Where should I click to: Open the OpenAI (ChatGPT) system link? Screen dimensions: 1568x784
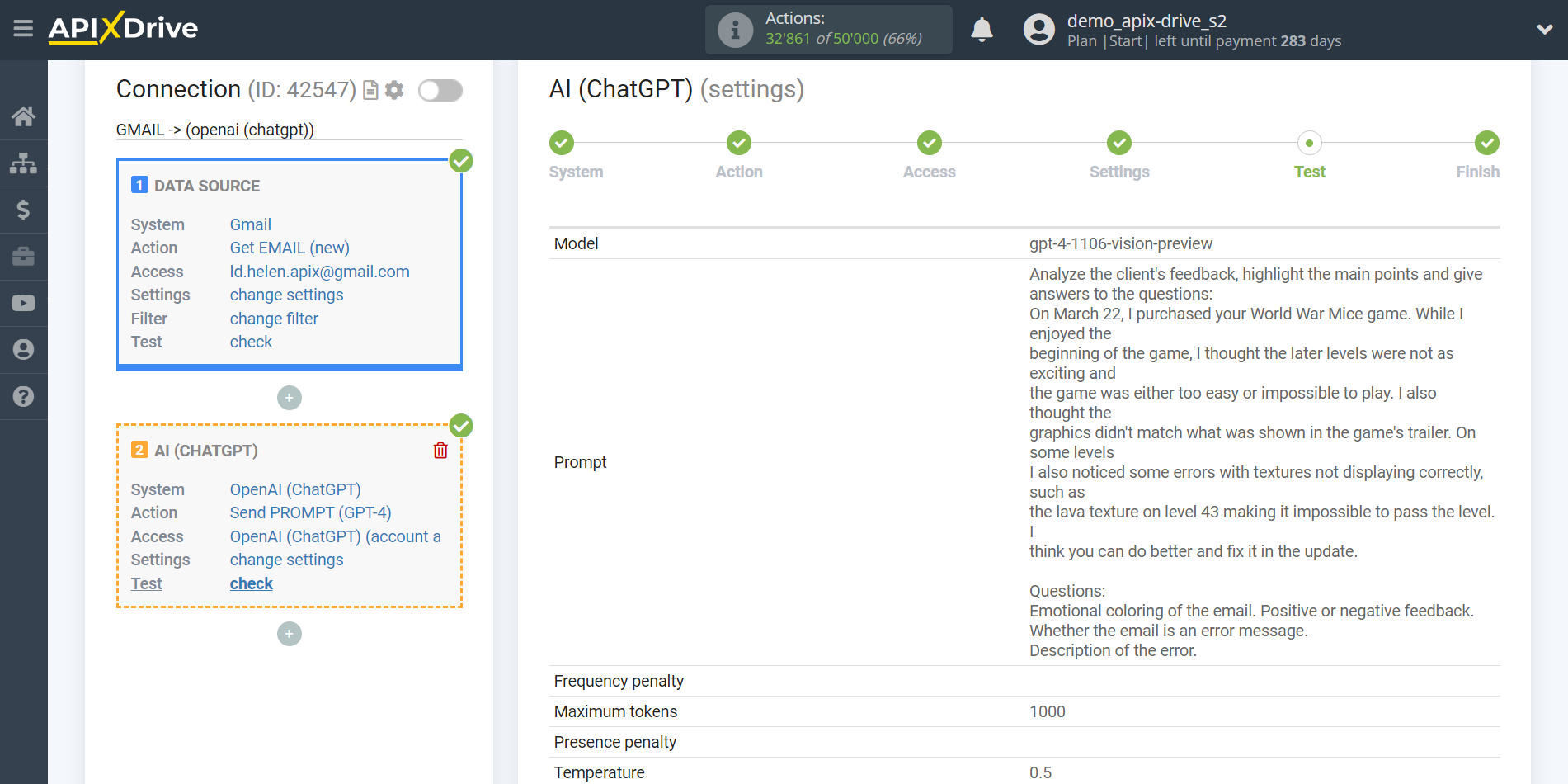[295, 489]
